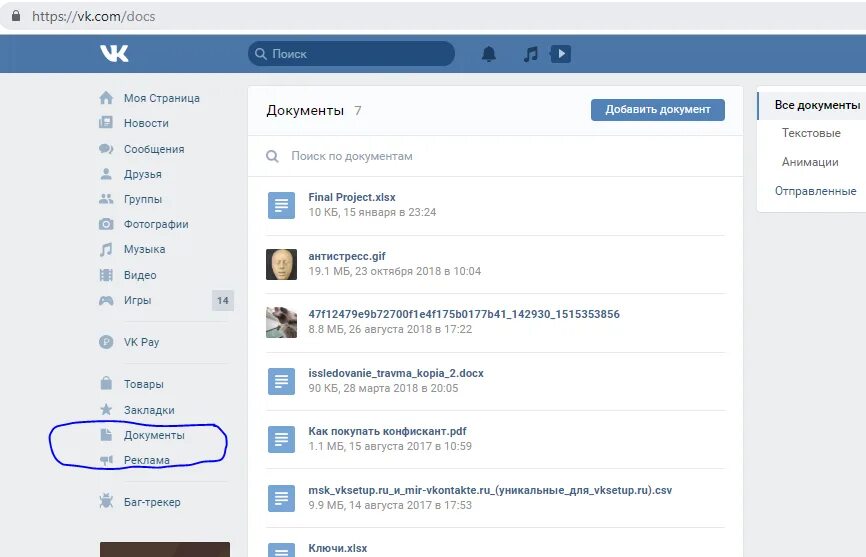Open Группы in the sidebar
The height and width of the screenshot is (557, 866).
click(x=143, y=199)
